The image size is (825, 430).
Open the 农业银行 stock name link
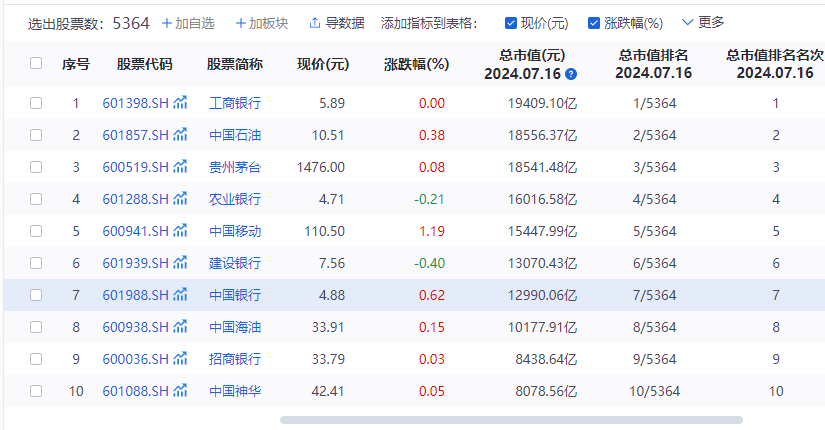coord(235,199)
